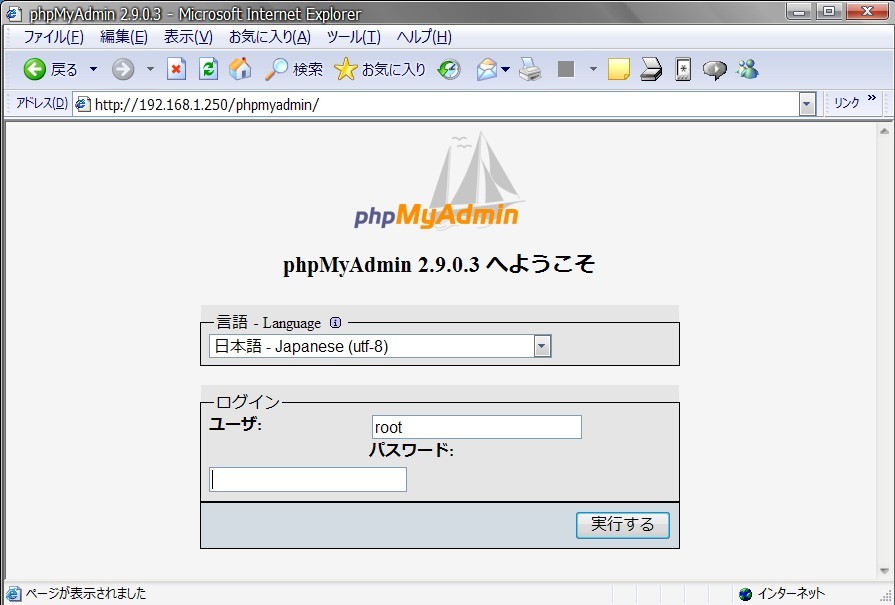Click the アドレス(D) label
Viewport: 895px width, 605px height.
click(x=42, y=103)
